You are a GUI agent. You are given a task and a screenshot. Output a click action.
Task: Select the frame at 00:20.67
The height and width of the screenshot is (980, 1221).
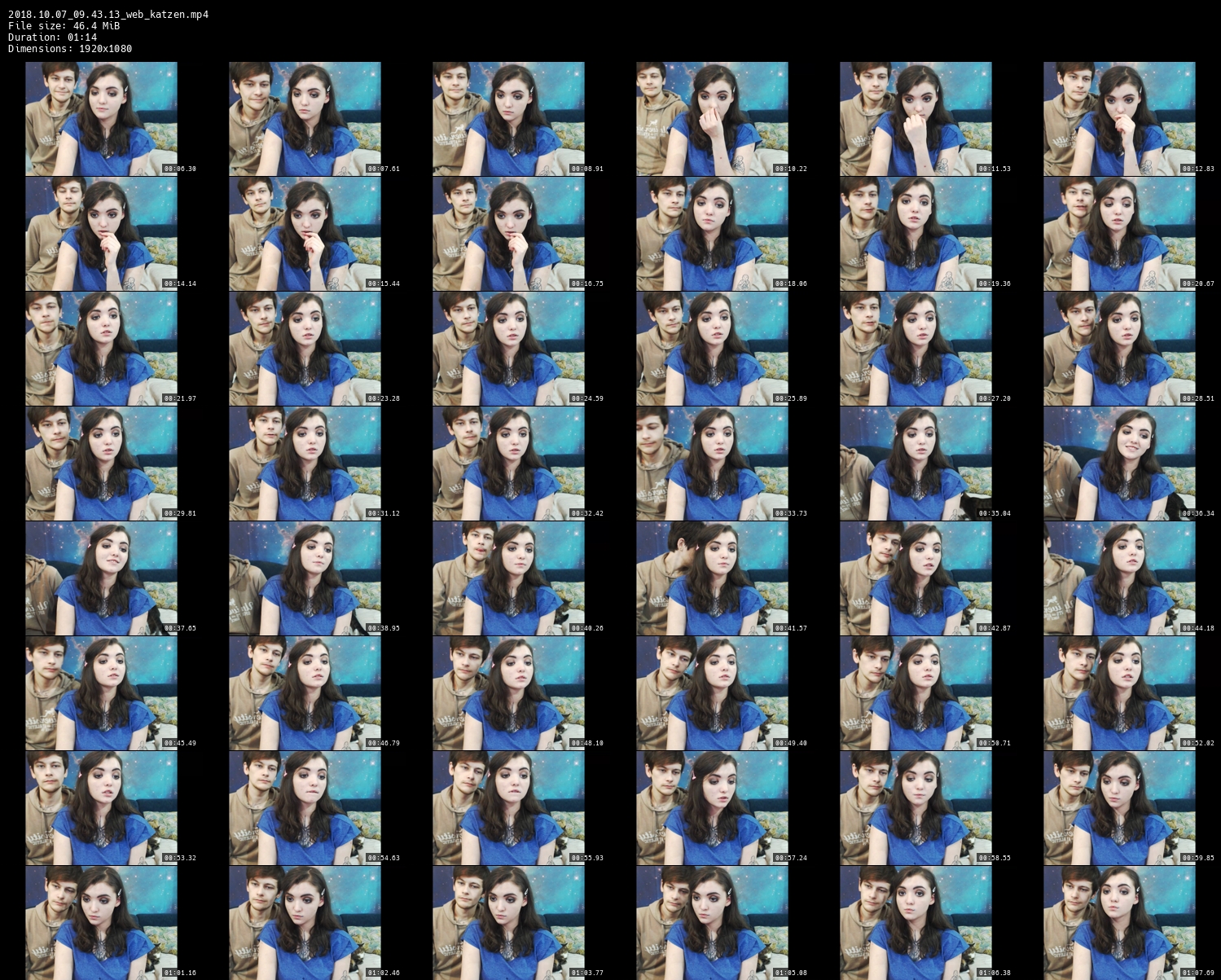[1119, 234]
